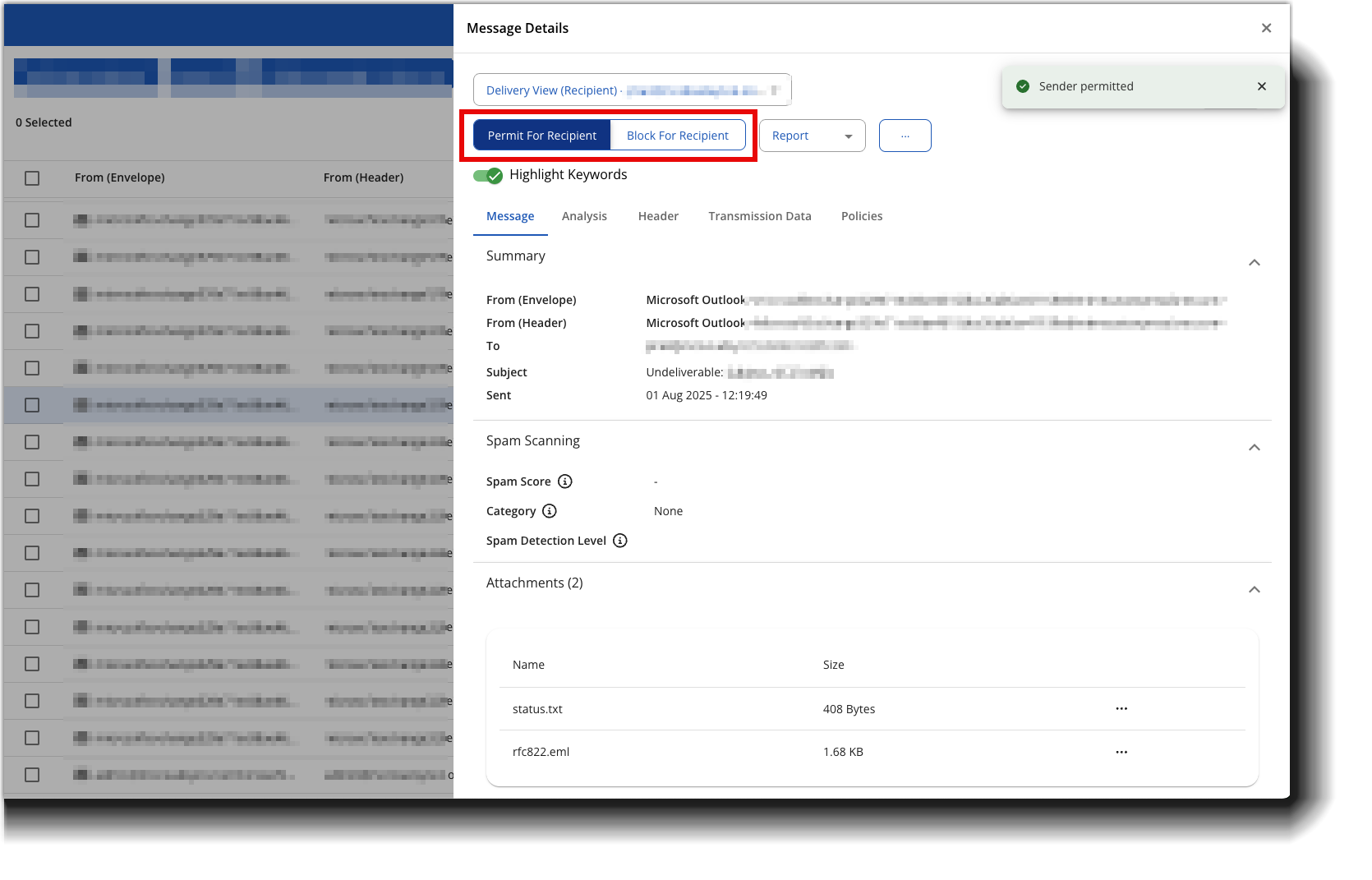This screenshot has width=1372, height=880.
Task: Collapse the Attachments section
Action: (x=1254, y=590)
